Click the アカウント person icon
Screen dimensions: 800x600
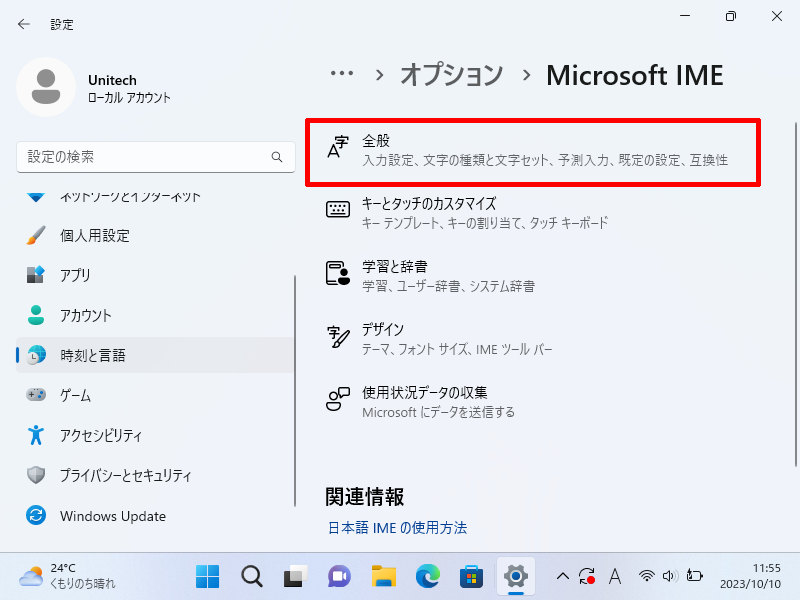pyautogui.click(x=36, y=315)
